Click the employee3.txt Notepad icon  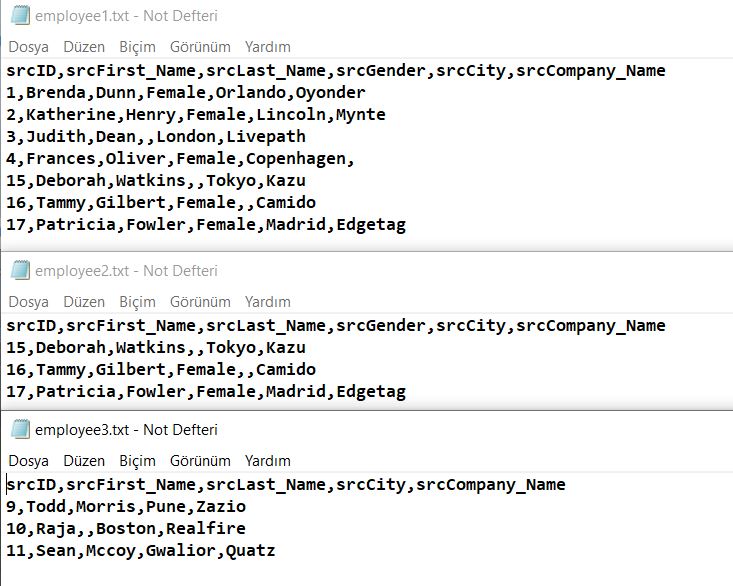(x=20, y=429)
